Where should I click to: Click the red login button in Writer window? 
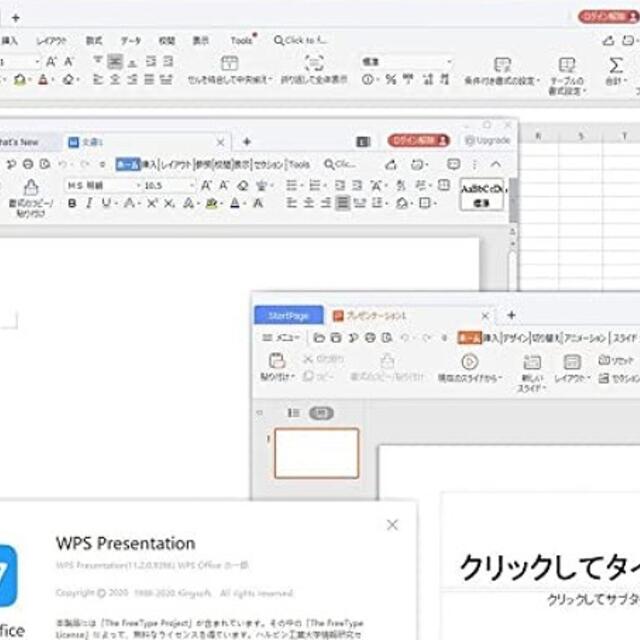pyautogui.click(x=418, y=141)
